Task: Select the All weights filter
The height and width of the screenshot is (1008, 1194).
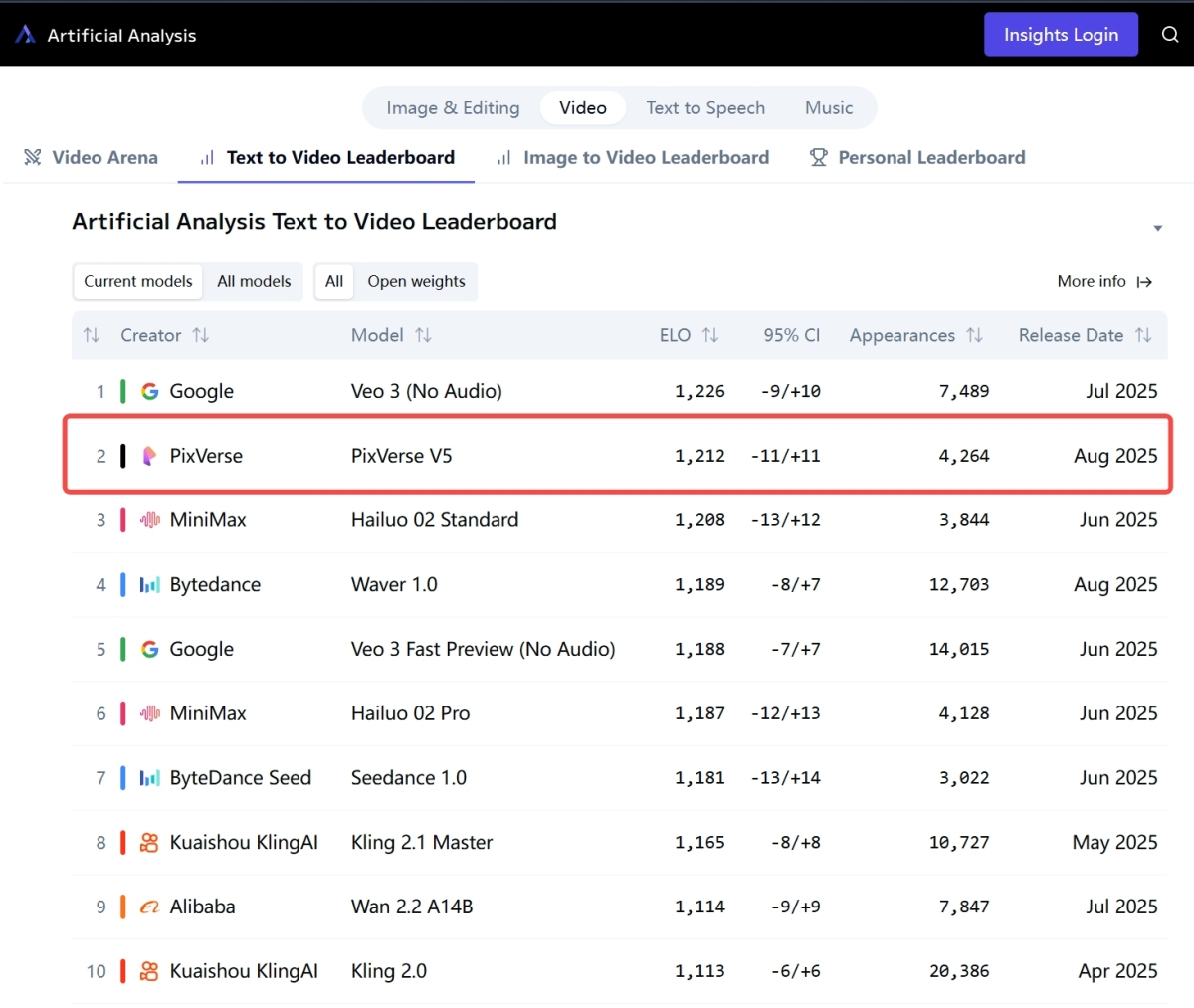Action: click(334, 281)
